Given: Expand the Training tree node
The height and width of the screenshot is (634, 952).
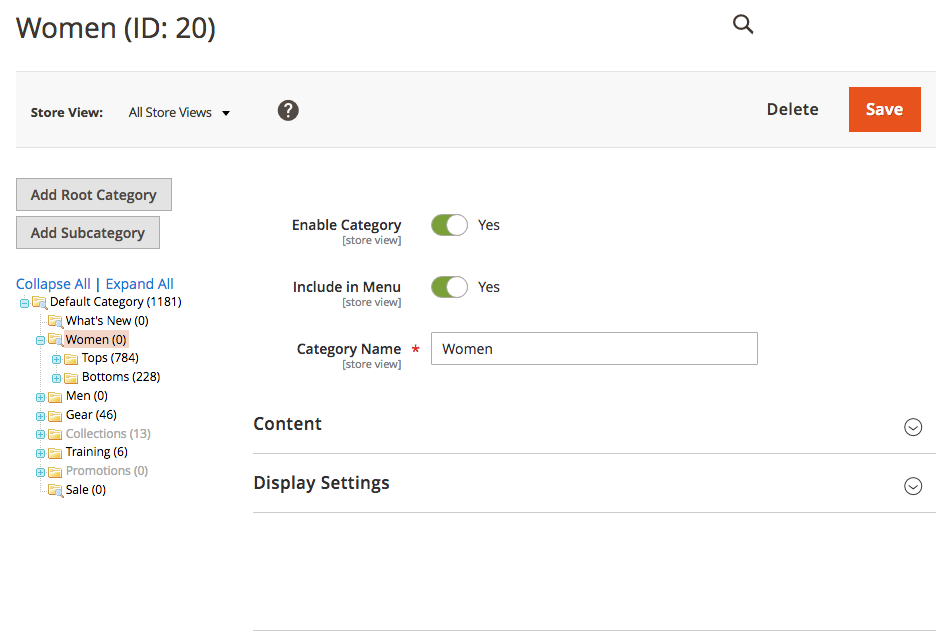Looking at the screenshot, I should coord(40,454).
